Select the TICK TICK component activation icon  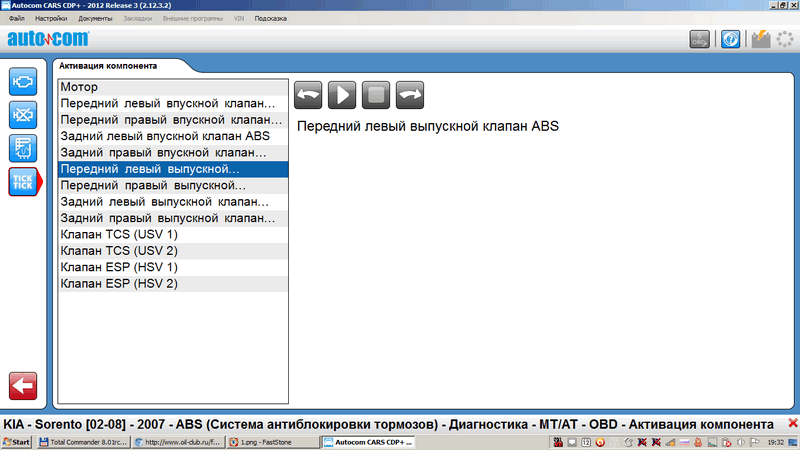(24, 182)
